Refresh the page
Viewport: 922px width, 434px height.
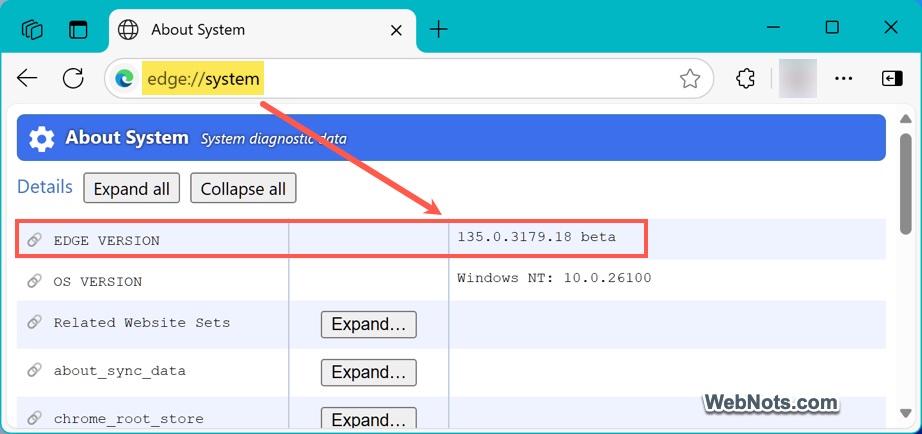point(74,78)
